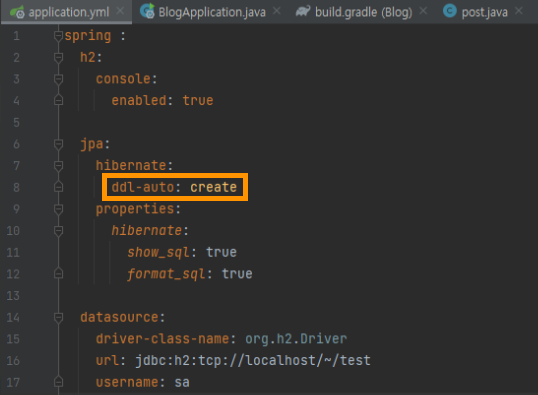Click the 'properties:' key
This screenshot has height=395, width=538.
pyautogui.click(x=138, y=209)
